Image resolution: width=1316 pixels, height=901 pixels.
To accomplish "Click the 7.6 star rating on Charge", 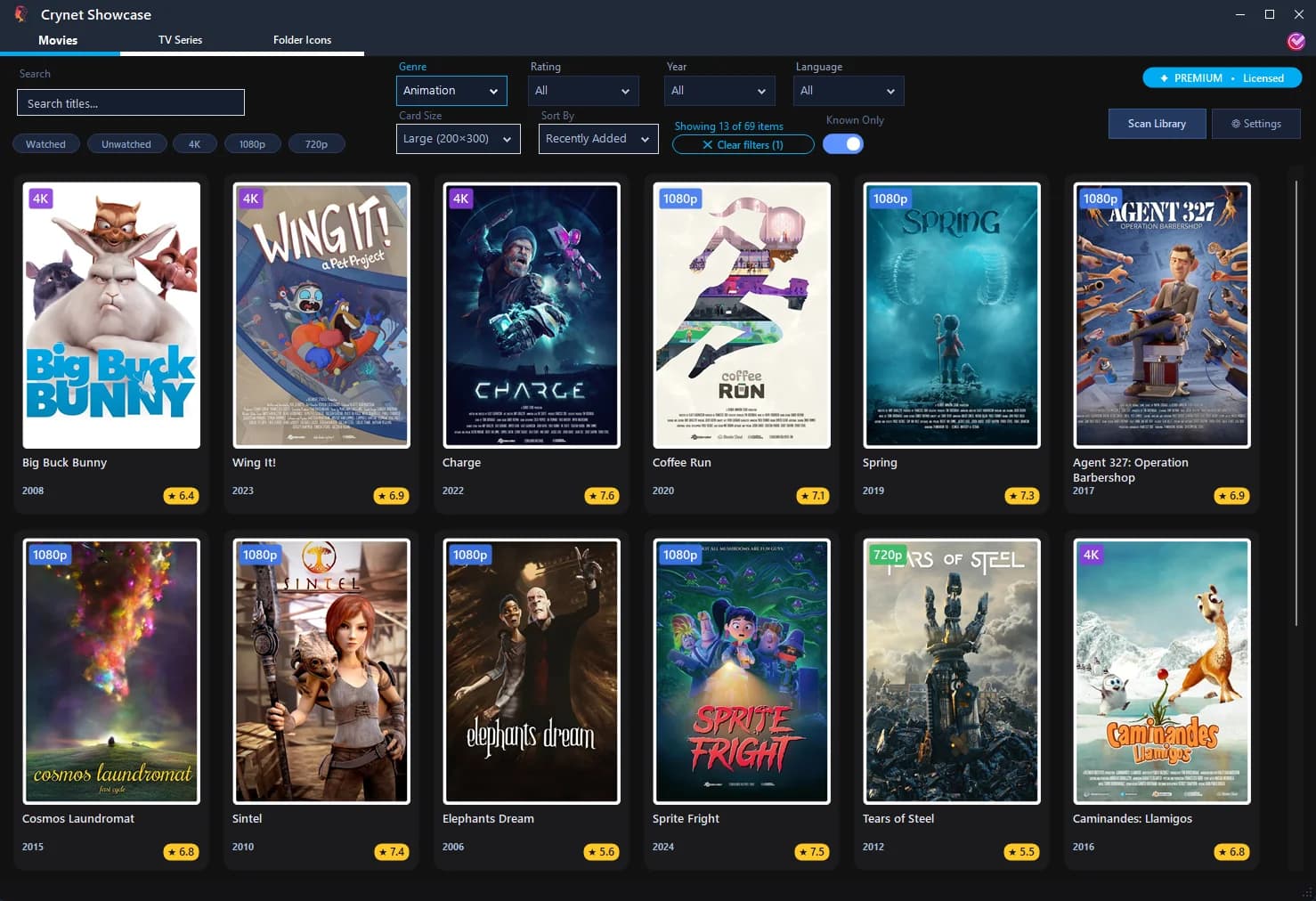I will point(601,496).
